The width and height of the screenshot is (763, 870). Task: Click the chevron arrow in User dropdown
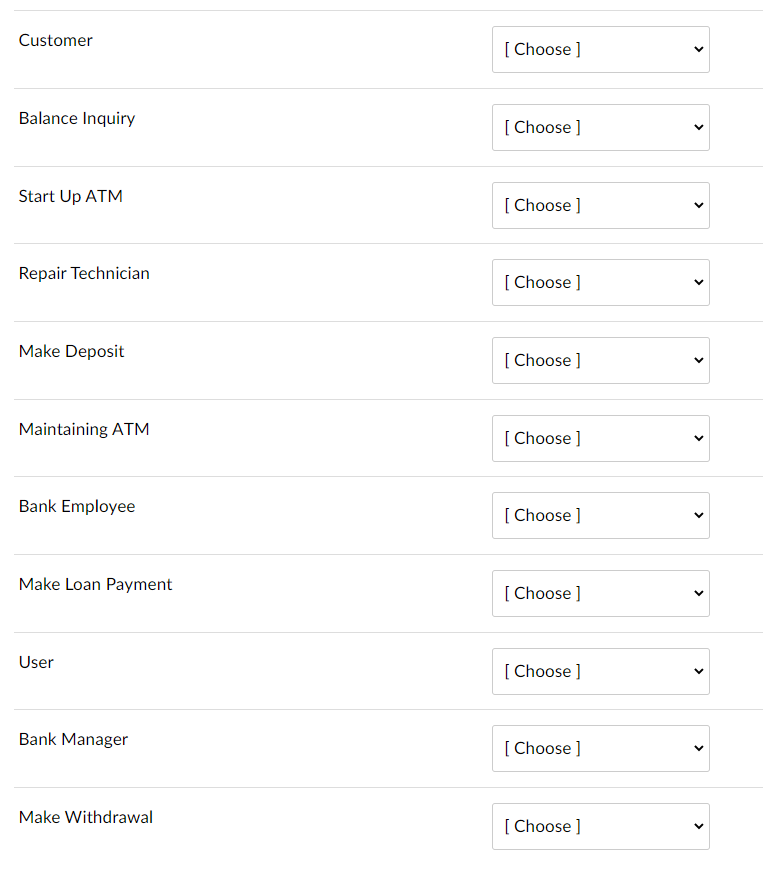(699, 671)
